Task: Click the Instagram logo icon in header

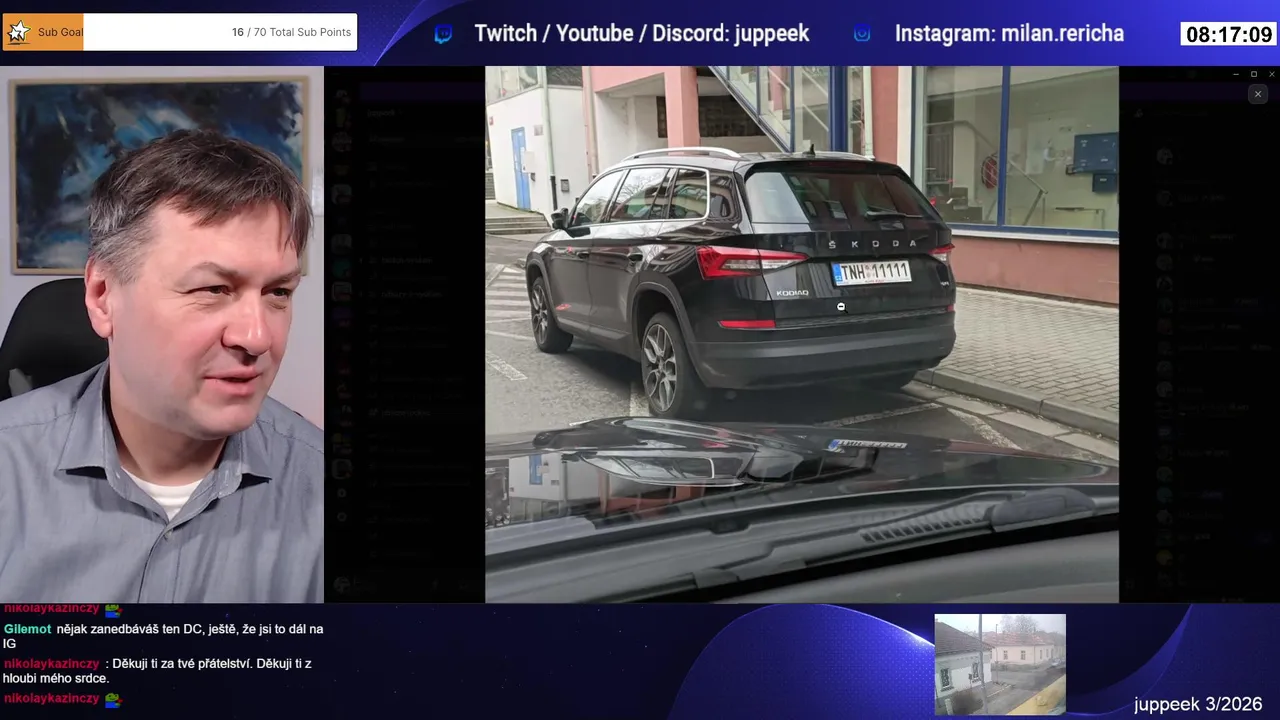Action: [862, 34]
